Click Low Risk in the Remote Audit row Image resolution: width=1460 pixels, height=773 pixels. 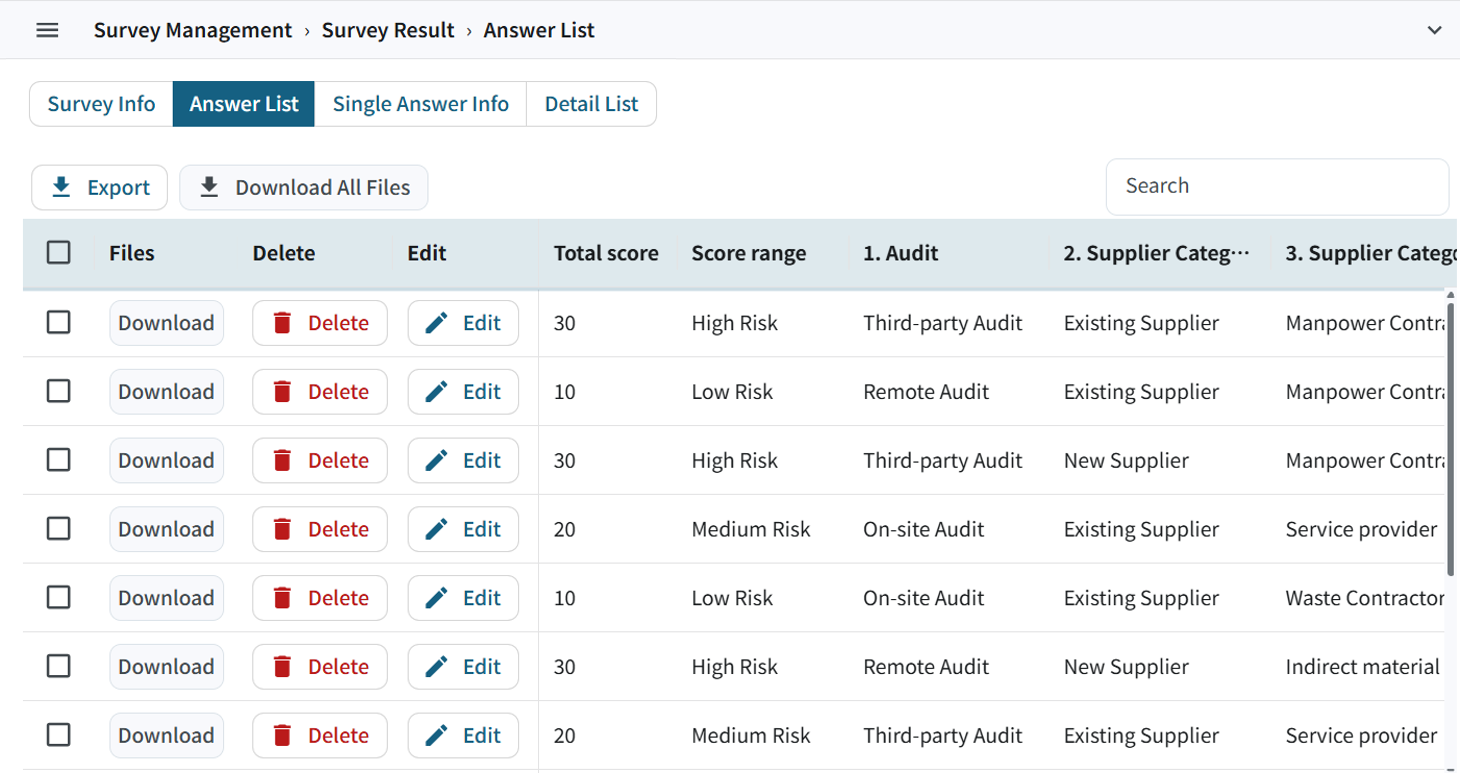click(x=732, y=392)
